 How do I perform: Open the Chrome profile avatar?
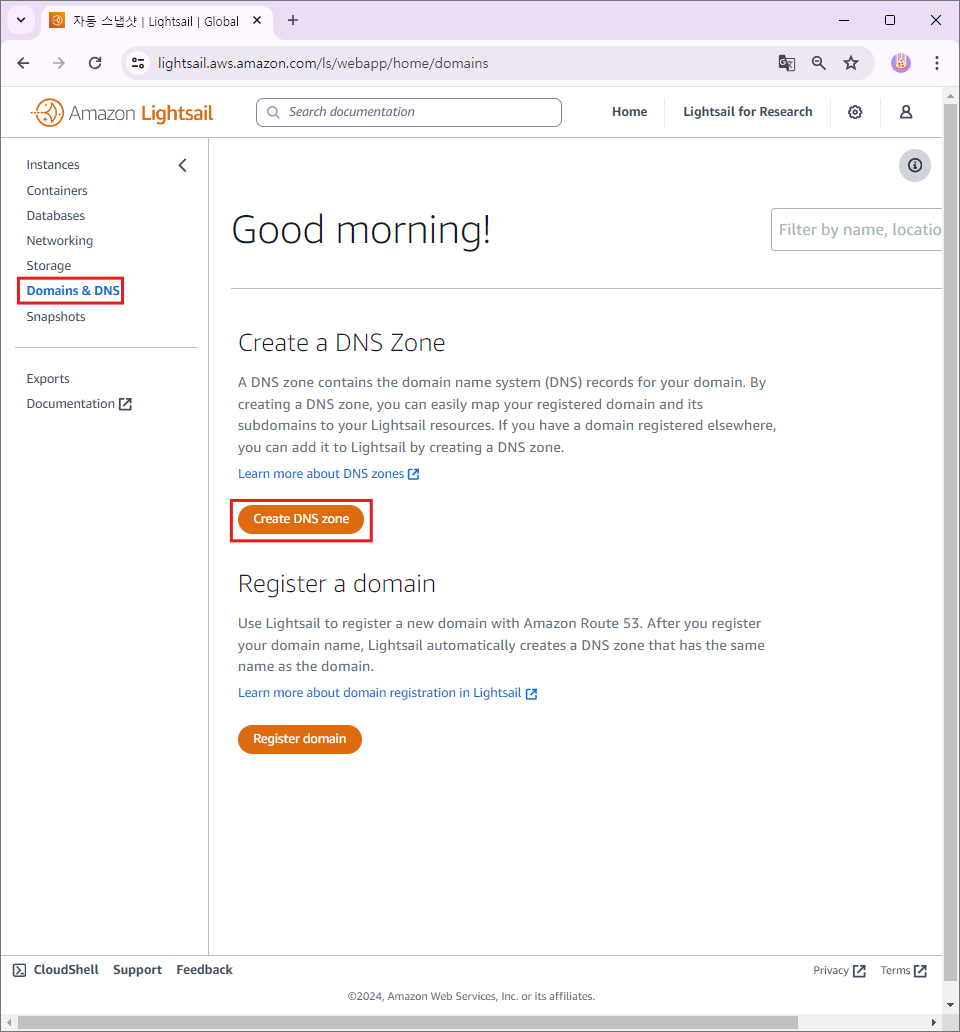pyautogui.click(x=901, y=63)
